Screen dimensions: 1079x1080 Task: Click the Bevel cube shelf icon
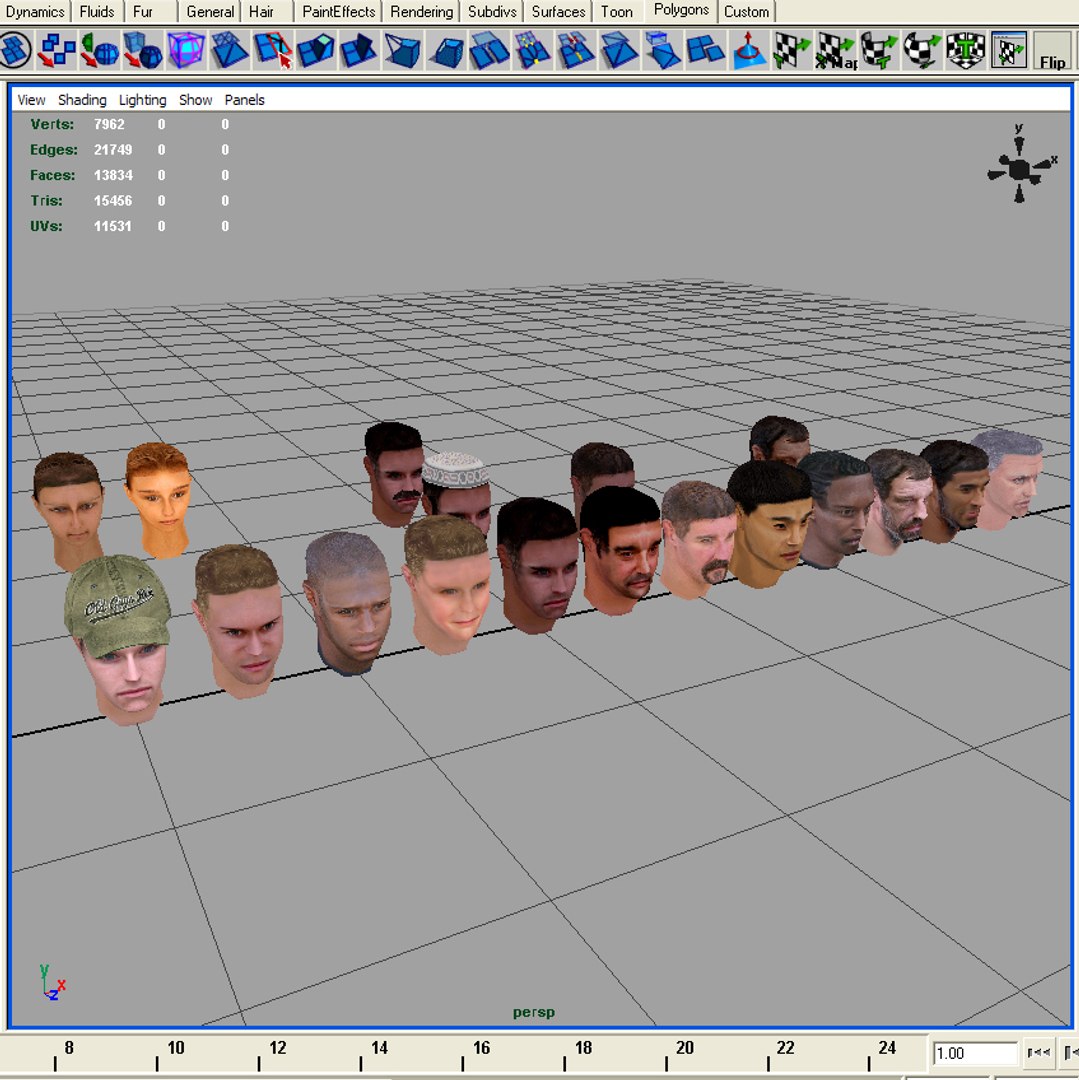click(448, 50)
